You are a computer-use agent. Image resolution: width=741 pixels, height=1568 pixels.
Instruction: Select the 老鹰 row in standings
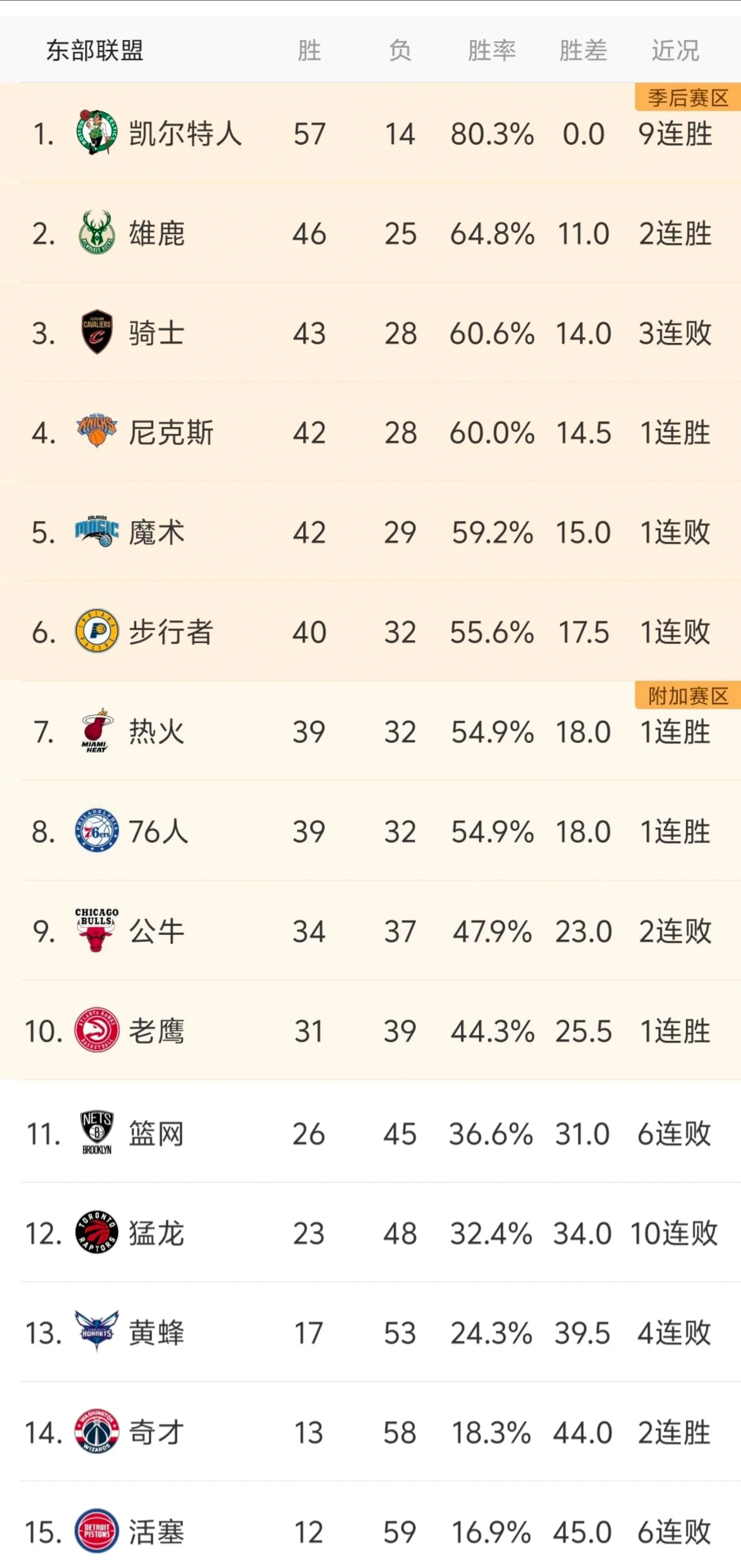(x=365, y=1030)
